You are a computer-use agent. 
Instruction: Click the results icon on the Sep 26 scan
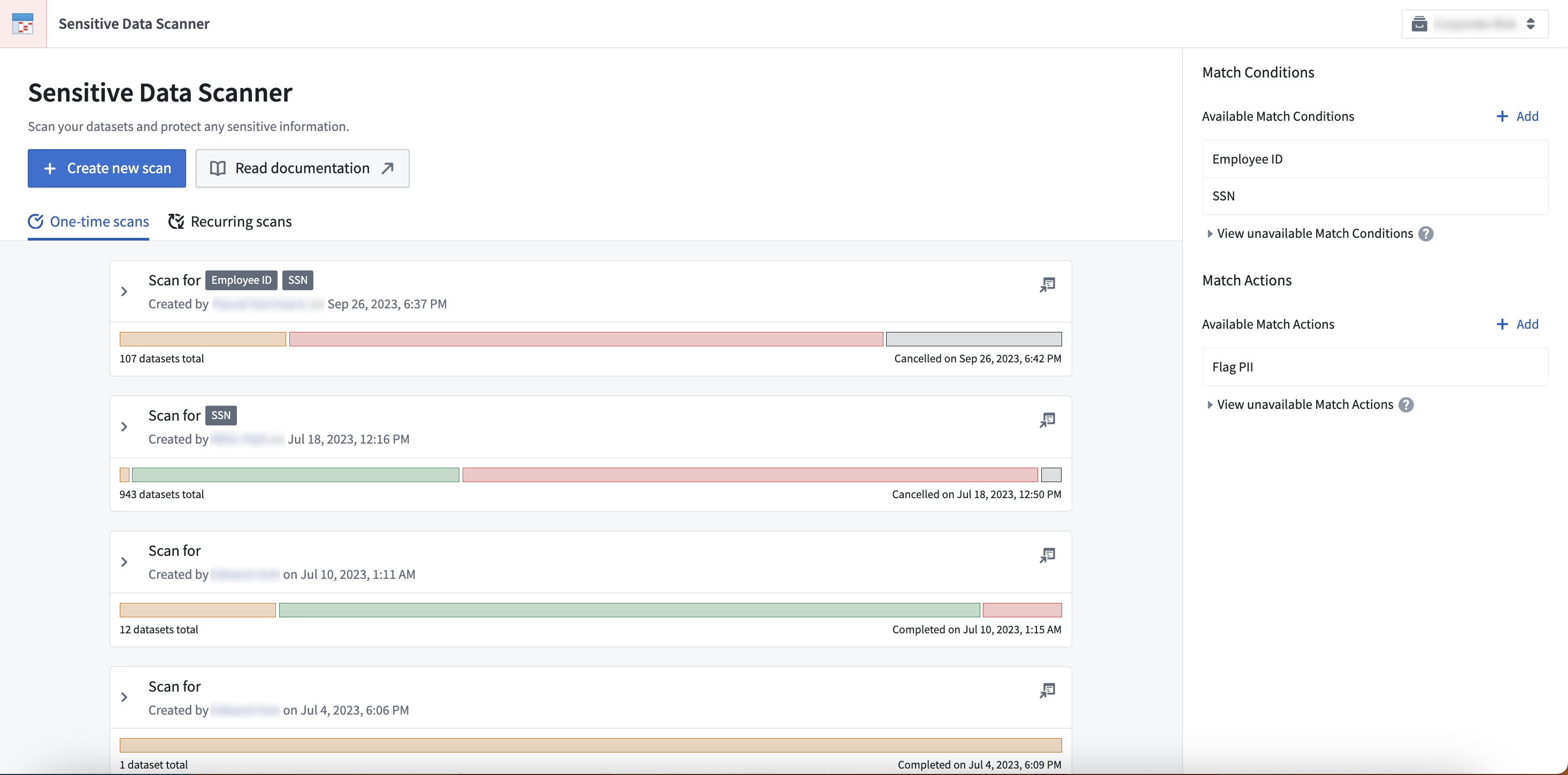pyautogui.click(x=1047, y=285)
